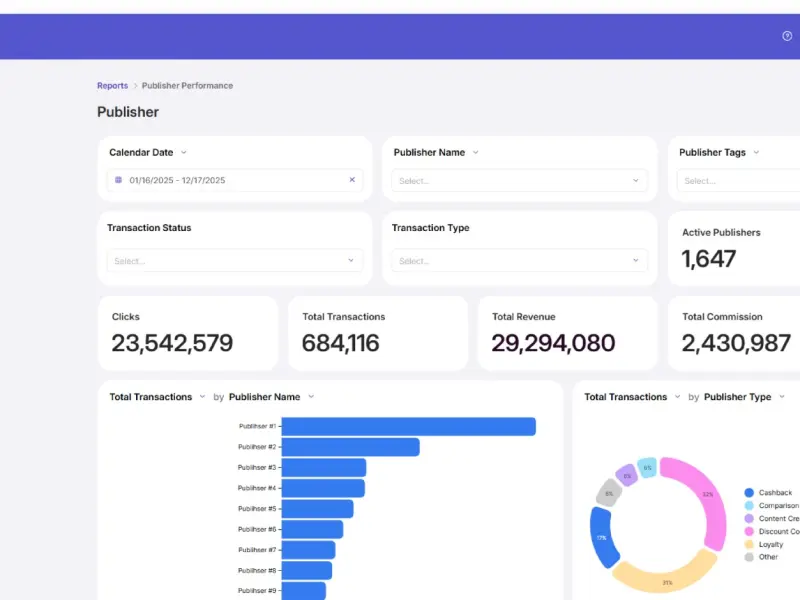Click the gray donut segment
Image resolution: width=800 pixels, height=600 pixels.
pos(609,493)
